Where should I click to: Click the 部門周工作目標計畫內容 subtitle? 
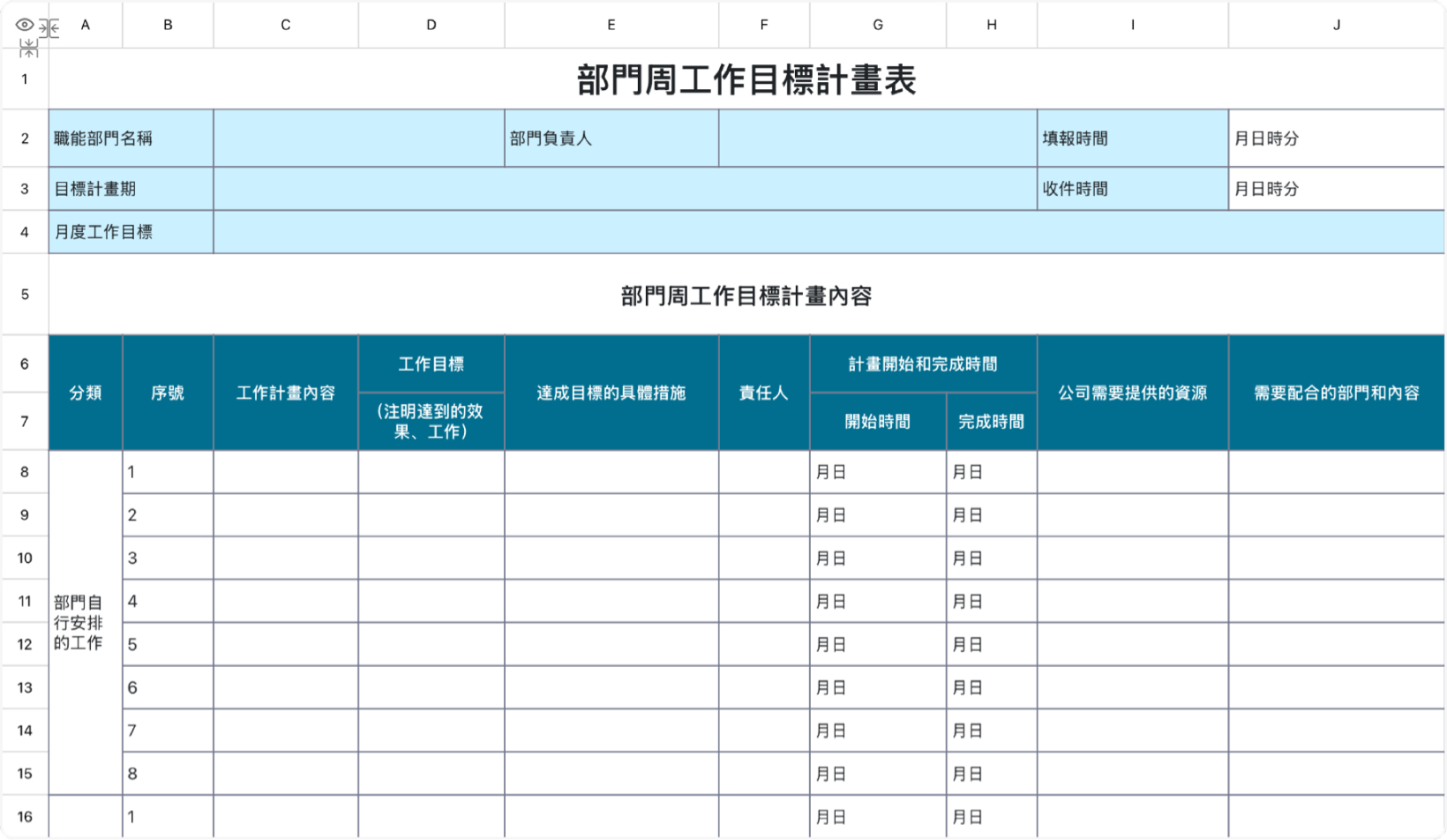pyautogui.click(x=746, y=295)
